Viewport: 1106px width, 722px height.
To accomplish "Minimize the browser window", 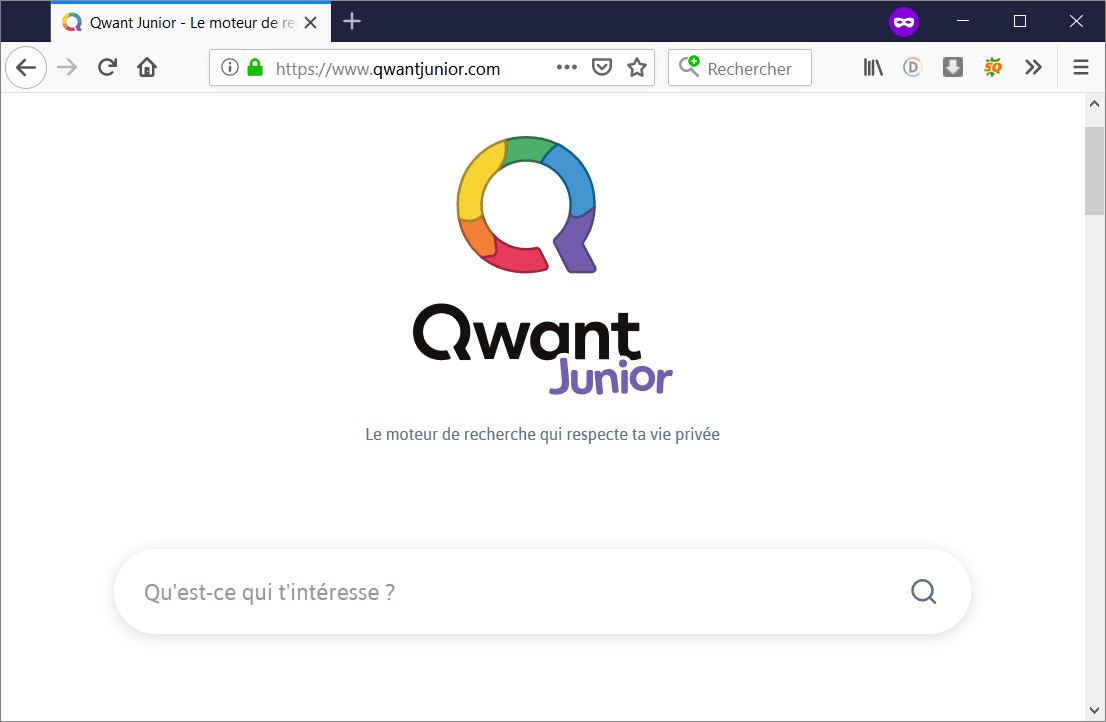I will tap(963, 21).
